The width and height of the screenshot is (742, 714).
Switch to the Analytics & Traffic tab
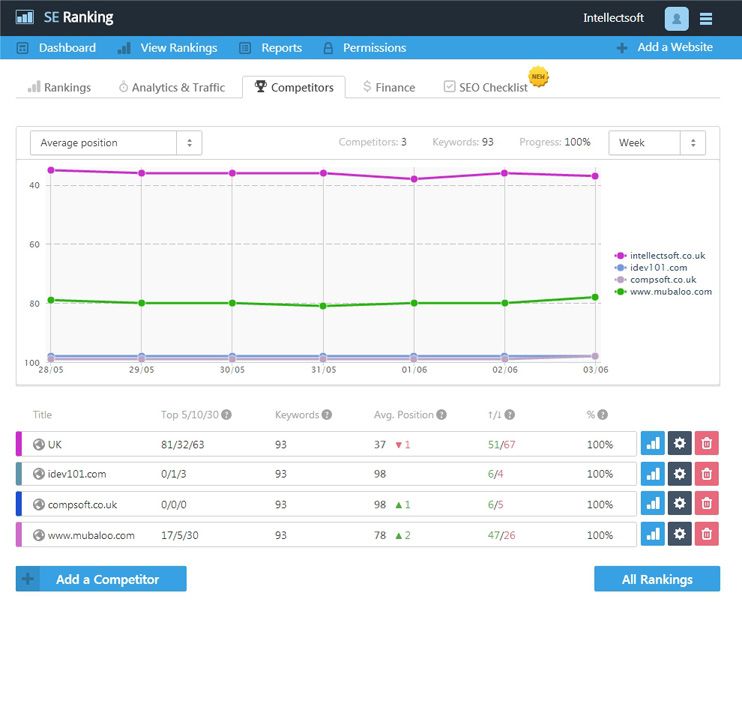click(x=172, y=88)
